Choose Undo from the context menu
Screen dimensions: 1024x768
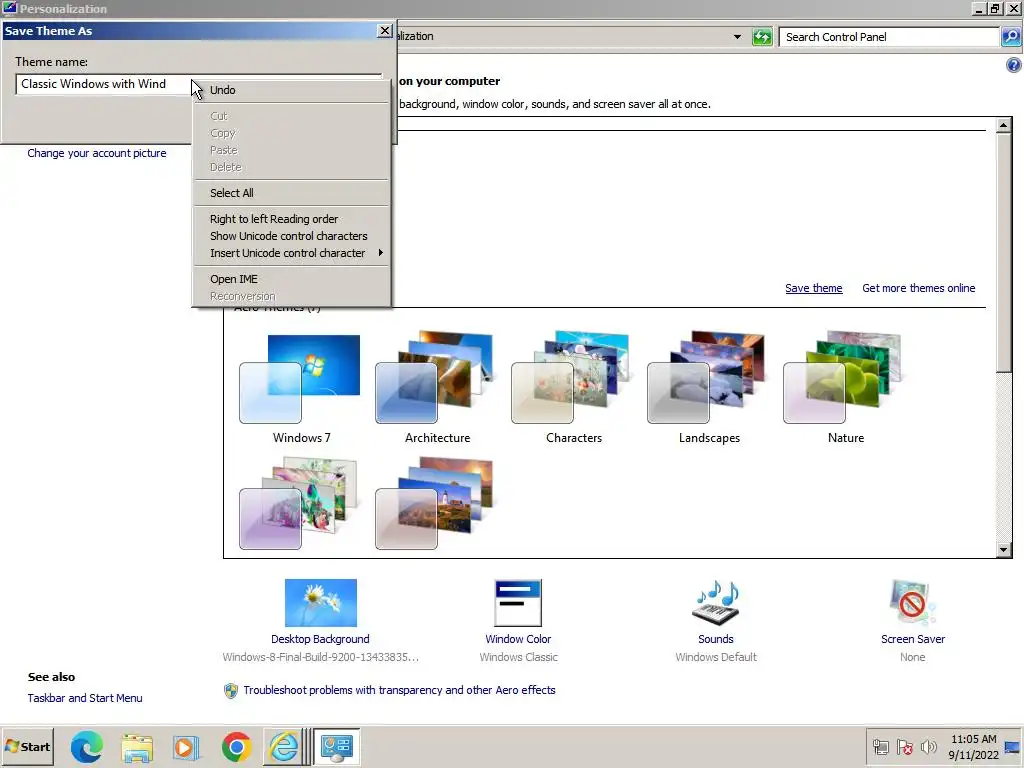pyautogui.click(x=291, y=90)
